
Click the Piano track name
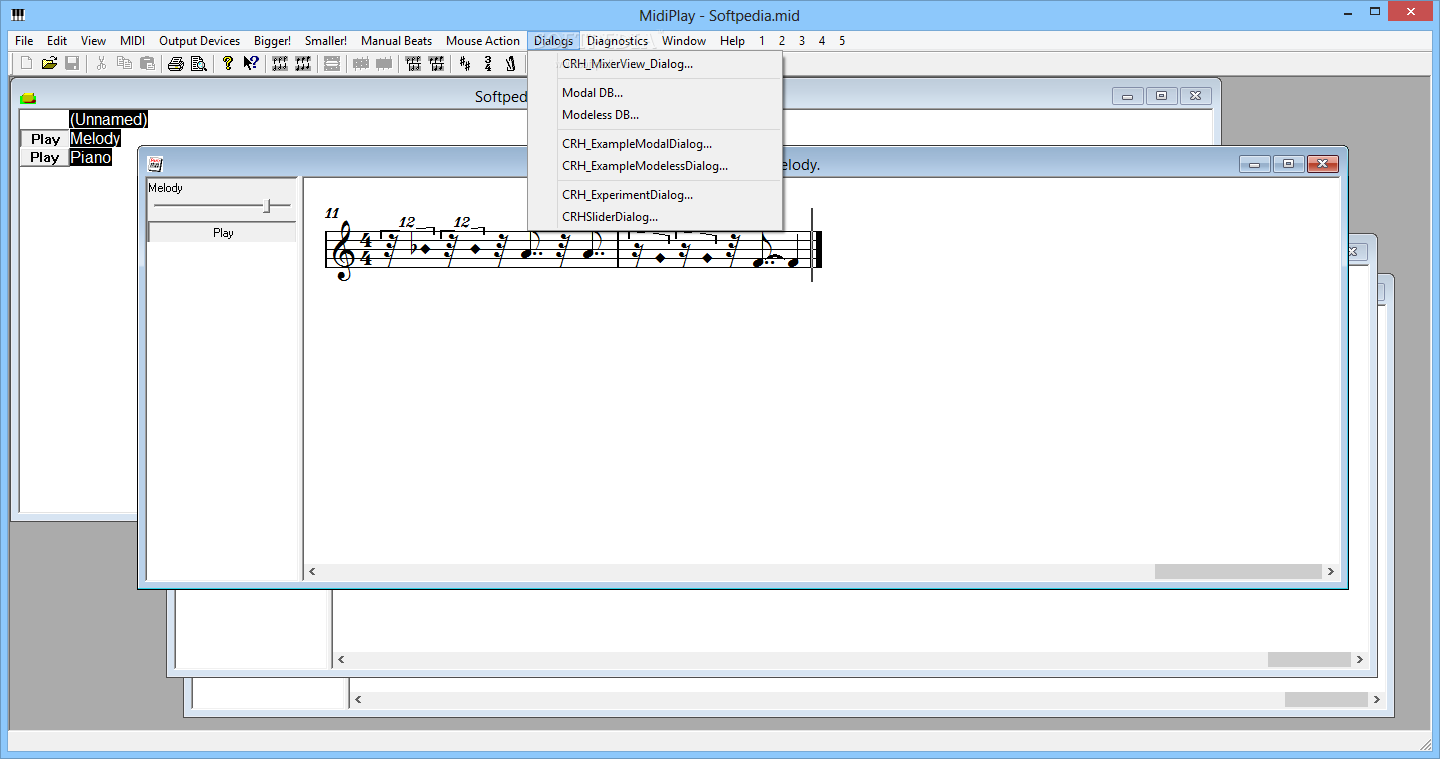coord(90,157)
